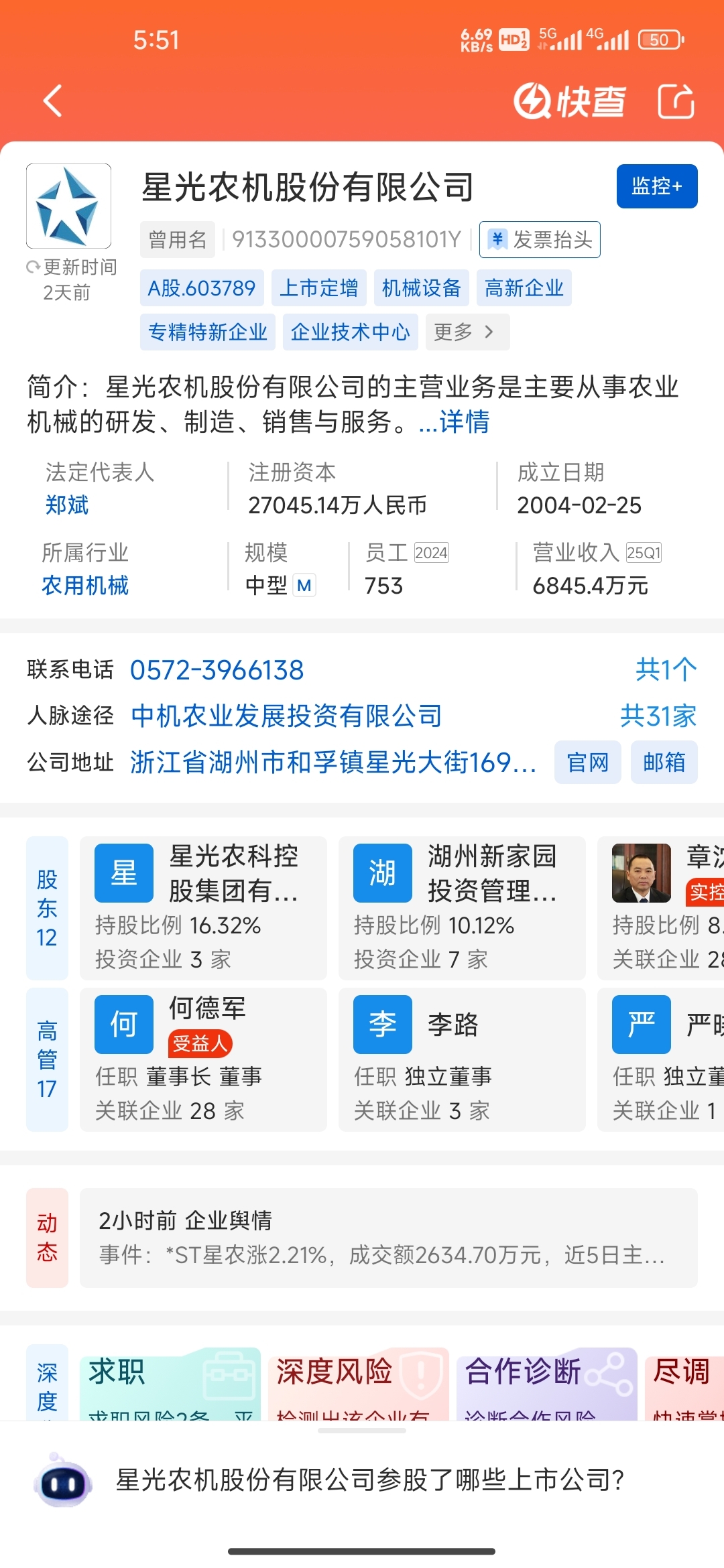Tap the 何 avatar of 何德军
The image size is (724, 1568).
(124, 1025)
